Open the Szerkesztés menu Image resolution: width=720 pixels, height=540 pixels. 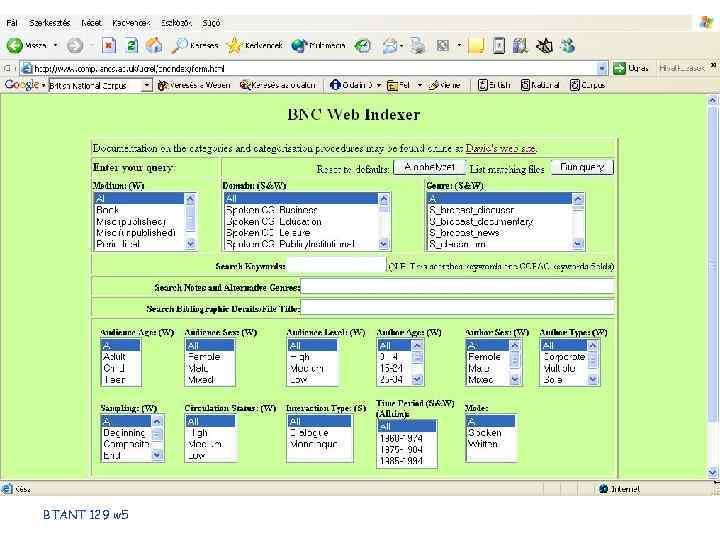[x=49, y=22]
